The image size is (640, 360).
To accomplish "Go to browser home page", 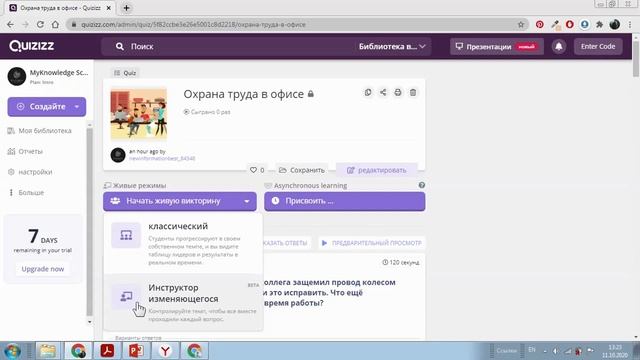I will [55, 24].
